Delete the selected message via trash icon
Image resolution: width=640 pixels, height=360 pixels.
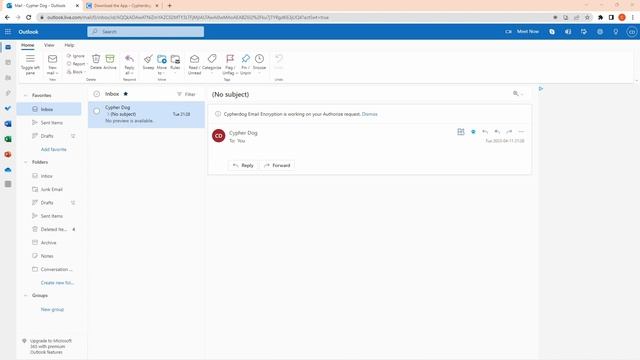[x=96, y=59]
